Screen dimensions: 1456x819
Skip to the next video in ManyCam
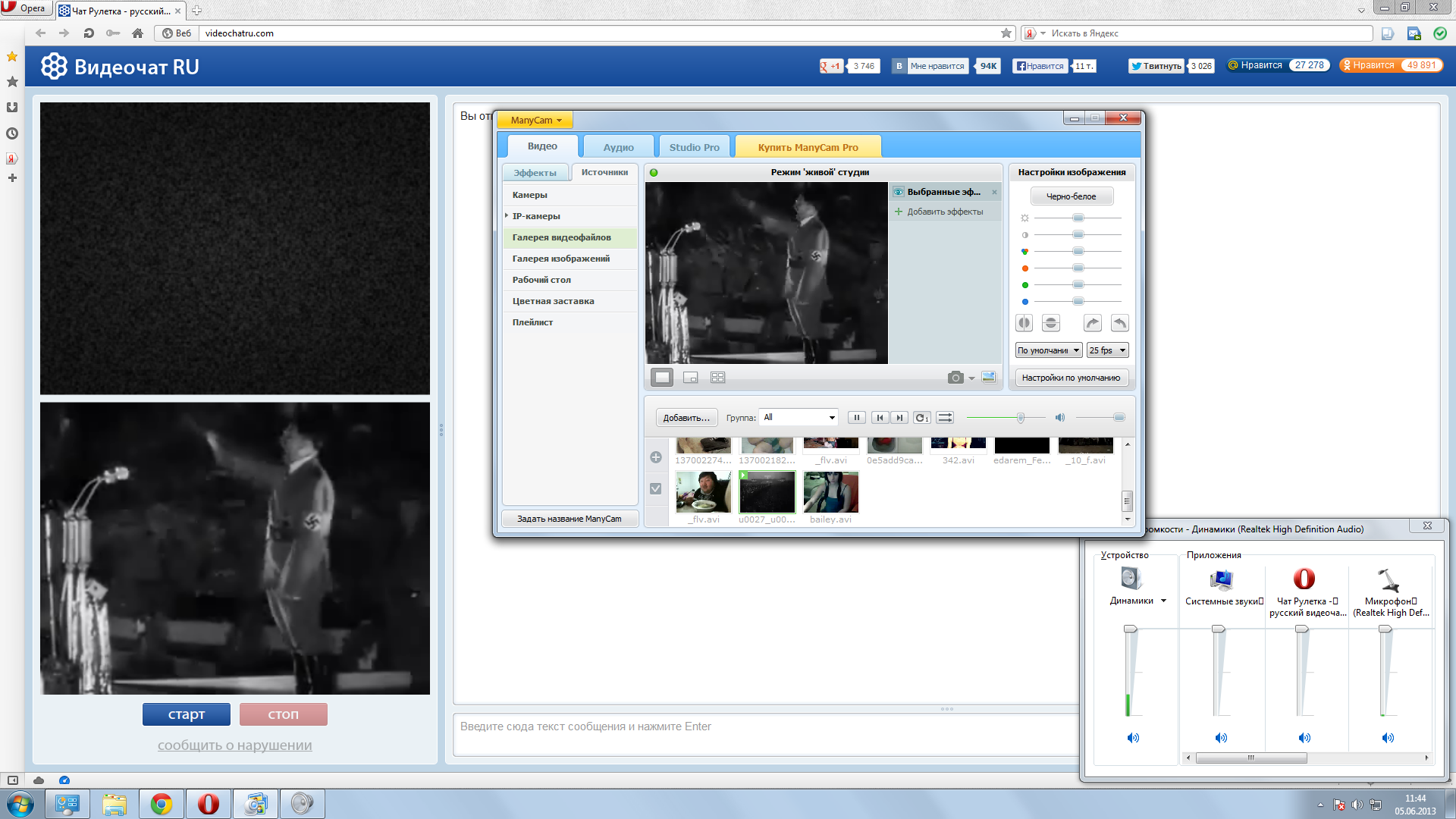click(899, 418)
